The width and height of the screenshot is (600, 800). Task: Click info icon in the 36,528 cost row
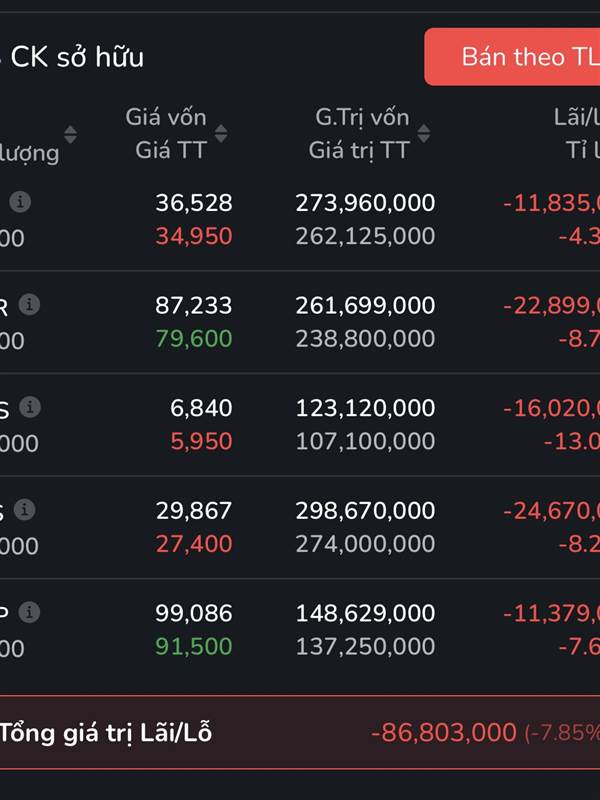coord(20,202)
